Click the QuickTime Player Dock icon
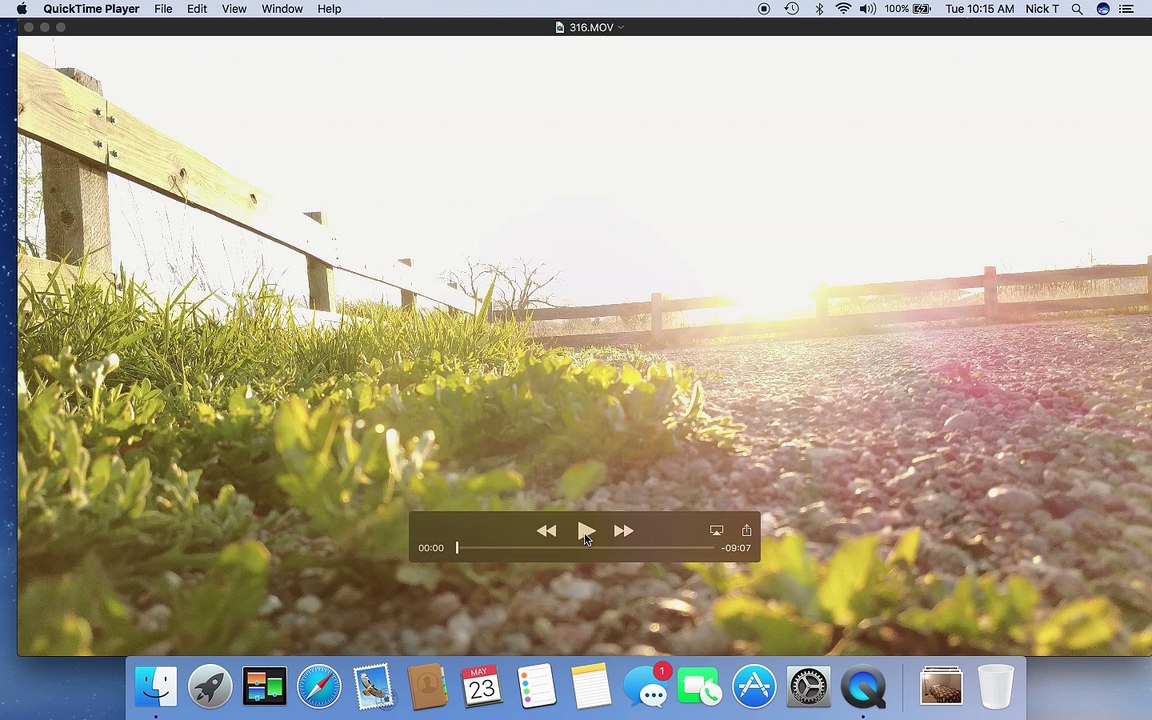The width and height of the screenshot is (1152, 720). point(863,686)
